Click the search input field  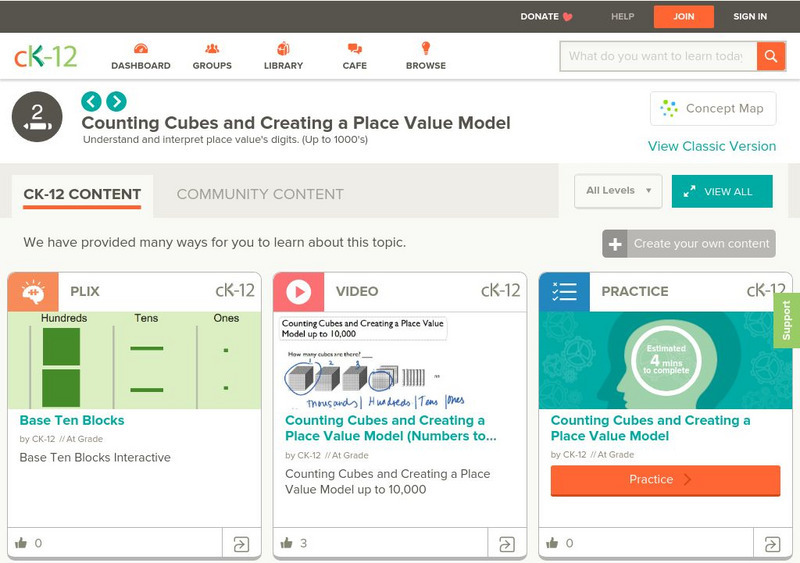(657, 56)
